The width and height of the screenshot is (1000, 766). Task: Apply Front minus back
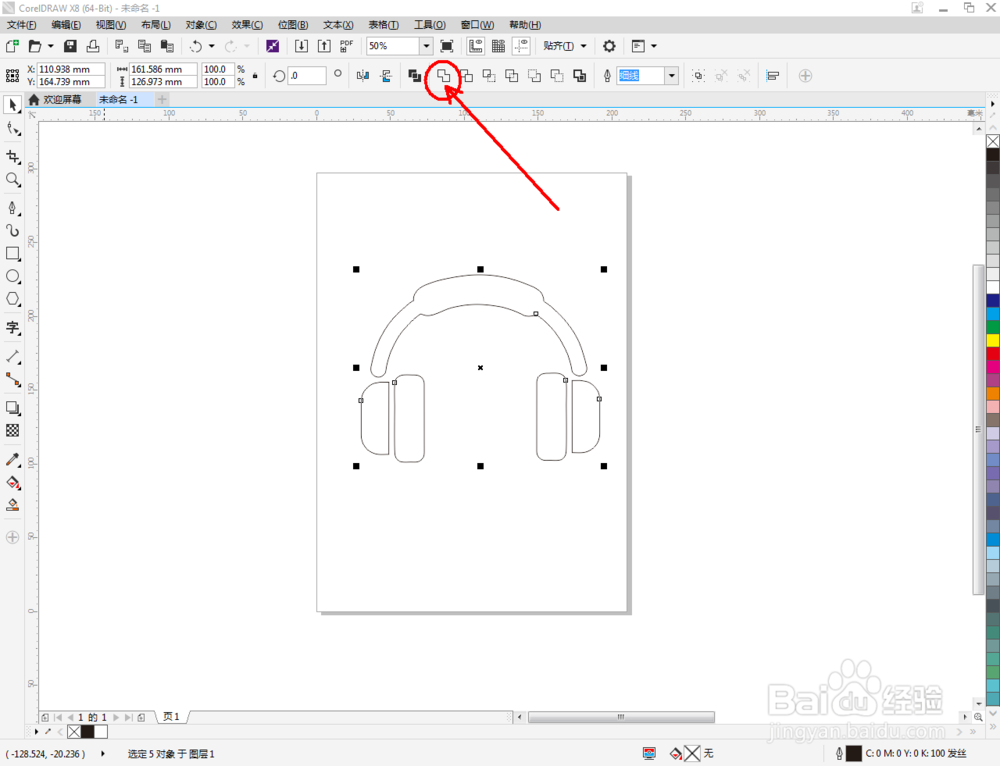[534, 76]
